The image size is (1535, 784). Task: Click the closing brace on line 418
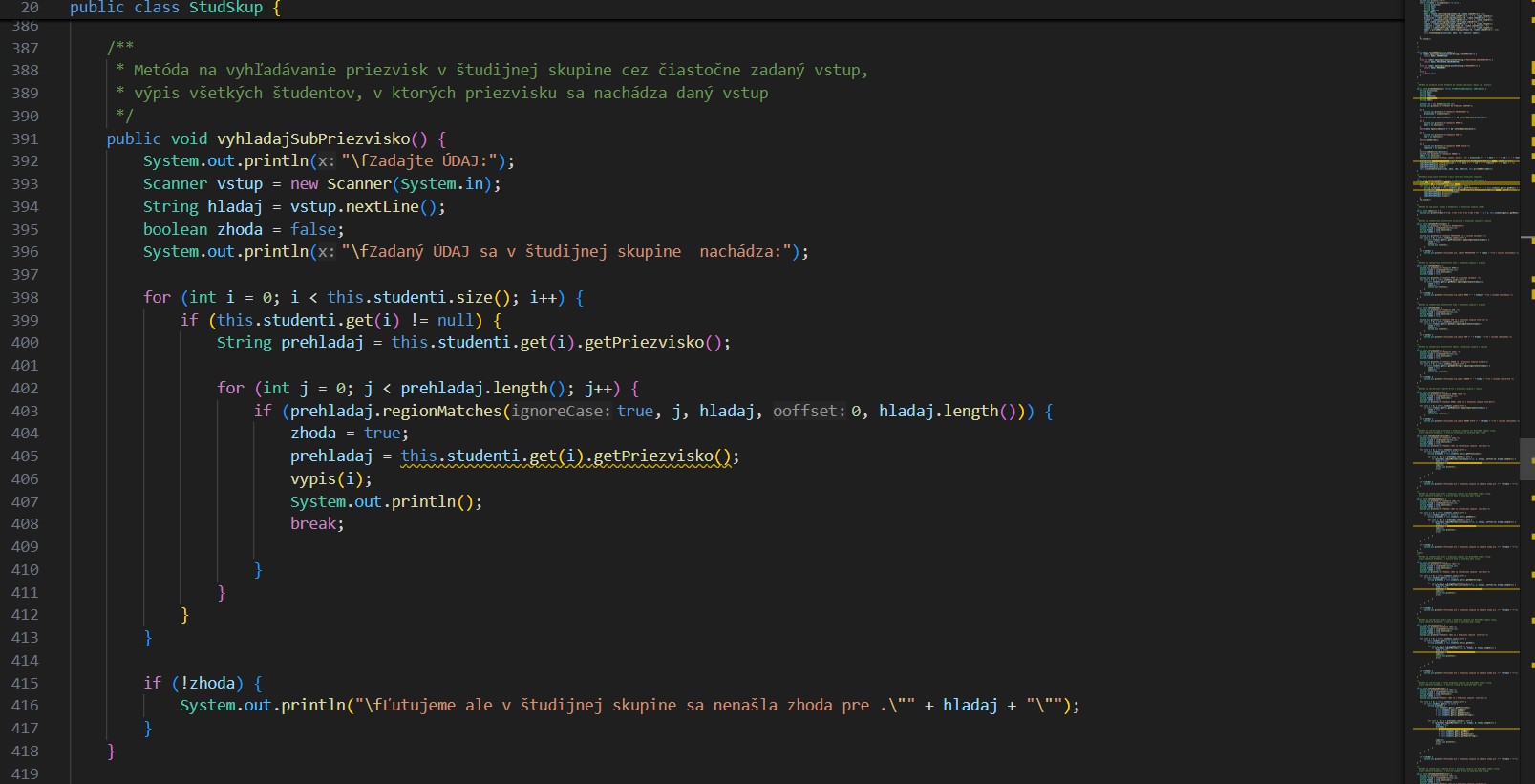[111, 751]
